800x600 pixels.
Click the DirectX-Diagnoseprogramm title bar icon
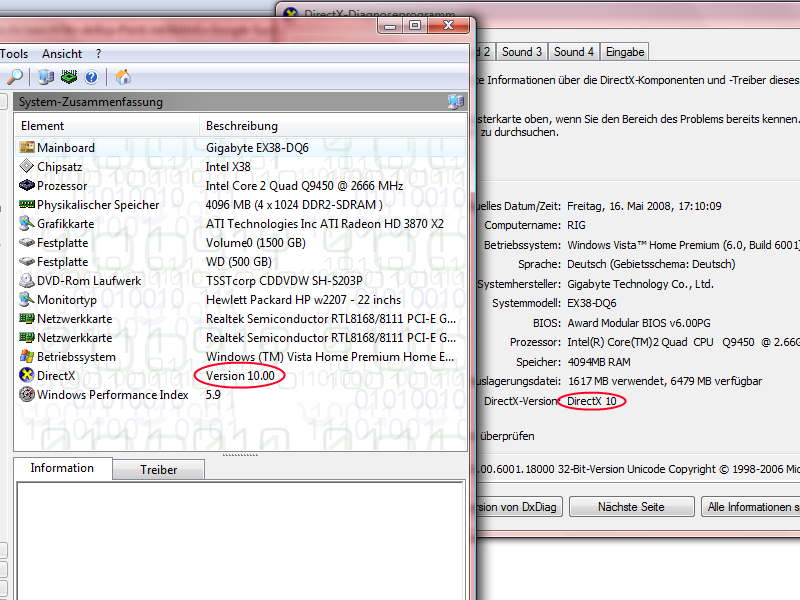tap(290, 12)
